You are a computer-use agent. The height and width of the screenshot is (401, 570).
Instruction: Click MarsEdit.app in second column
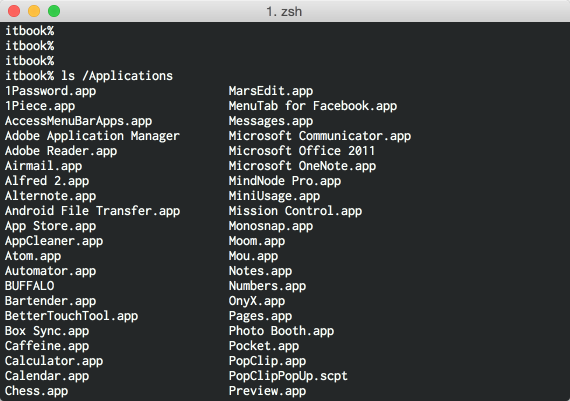271,91
